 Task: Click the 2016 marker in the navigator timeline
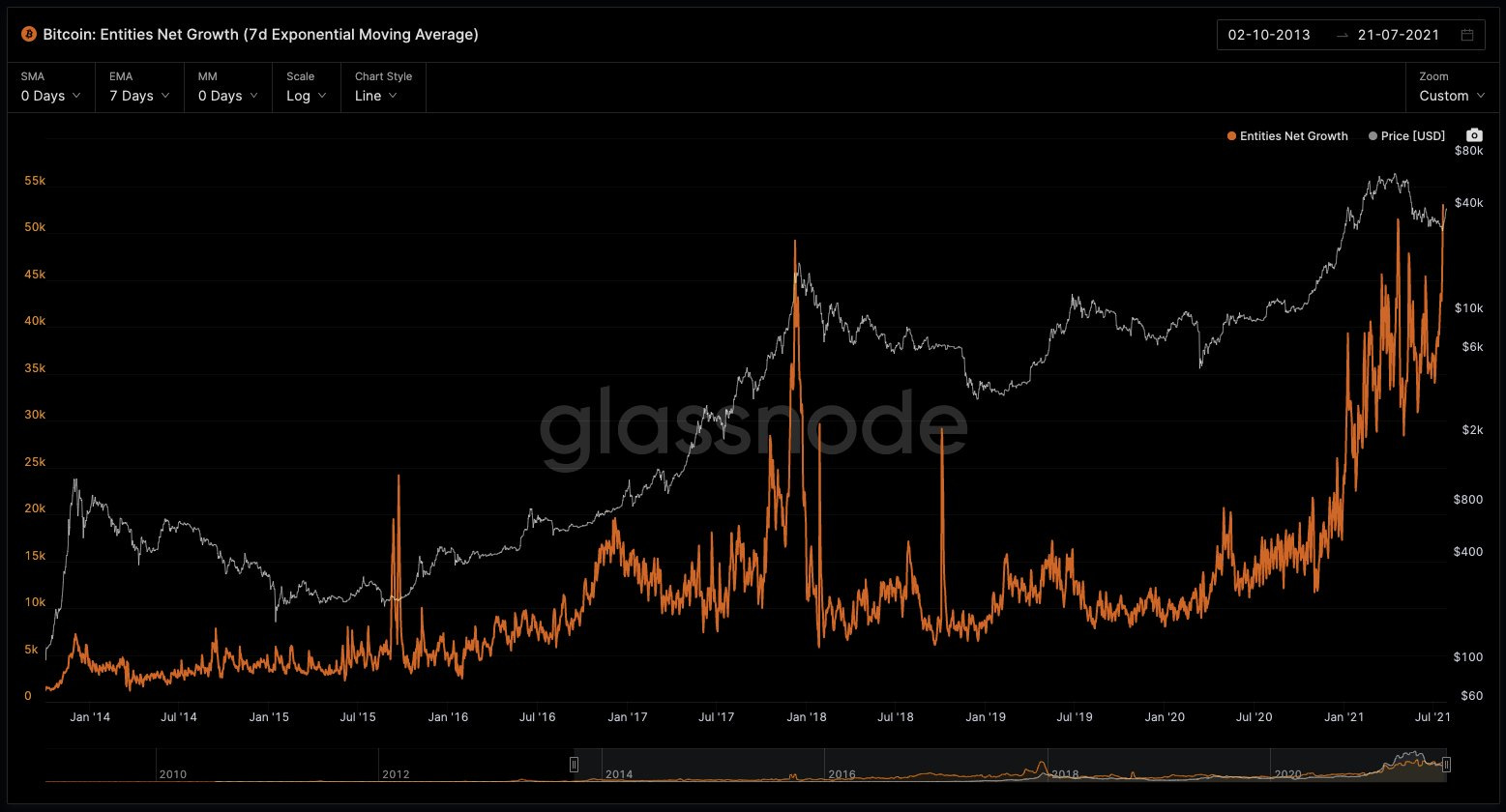pos(842,775)
